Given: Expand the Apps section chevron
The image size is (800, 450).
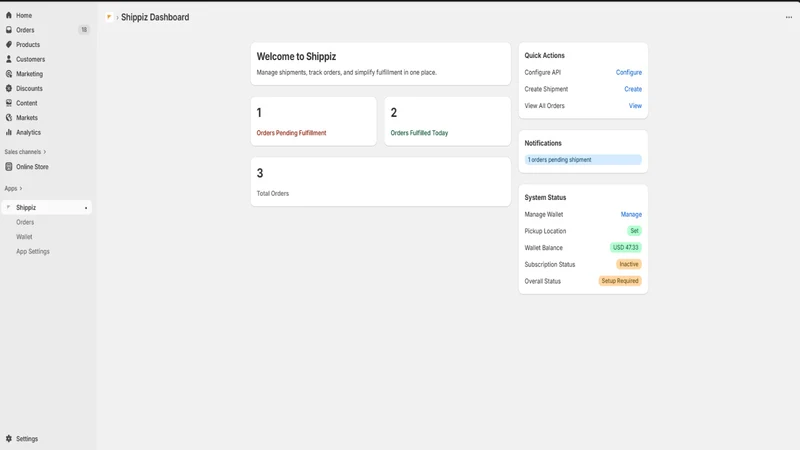Looking at the screenshot, I should pos(20,188).
